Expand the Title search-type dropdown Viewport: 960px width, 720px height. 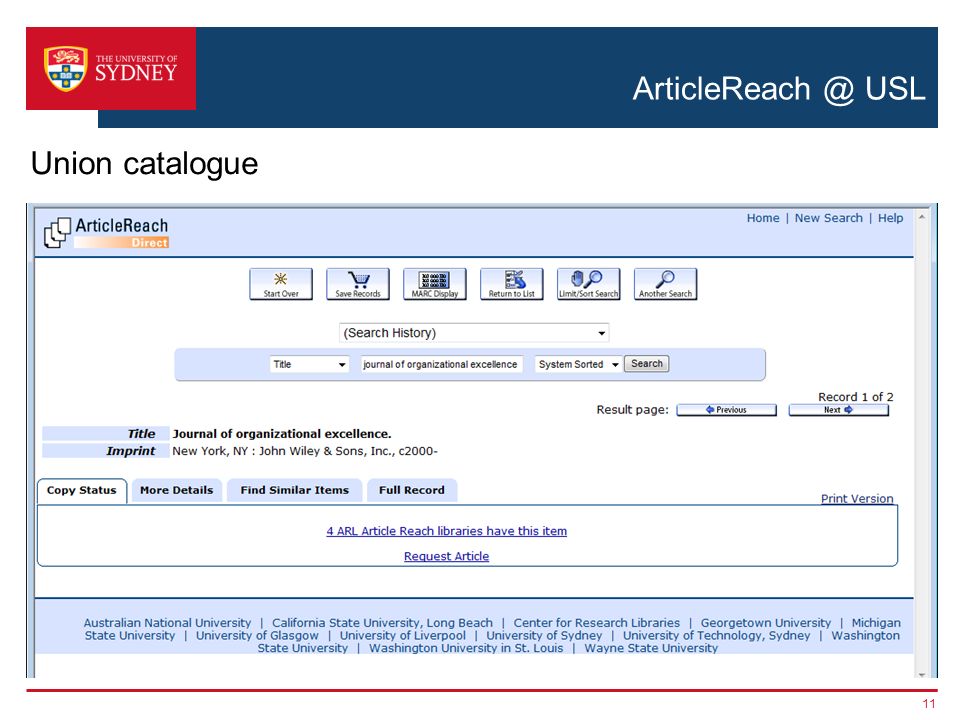pos(309,364)
